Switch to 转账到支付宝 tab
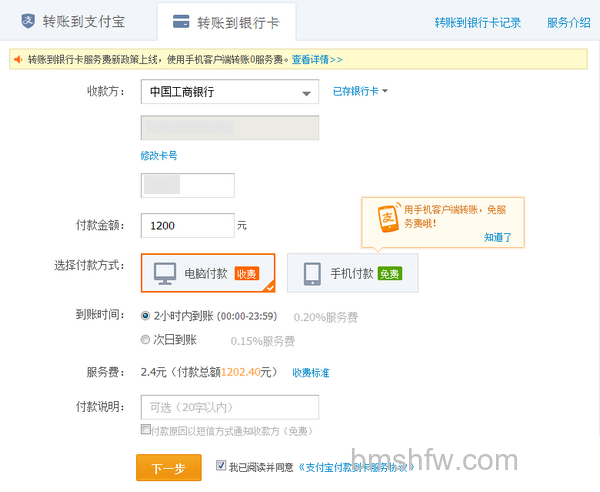 coord(73,21)
